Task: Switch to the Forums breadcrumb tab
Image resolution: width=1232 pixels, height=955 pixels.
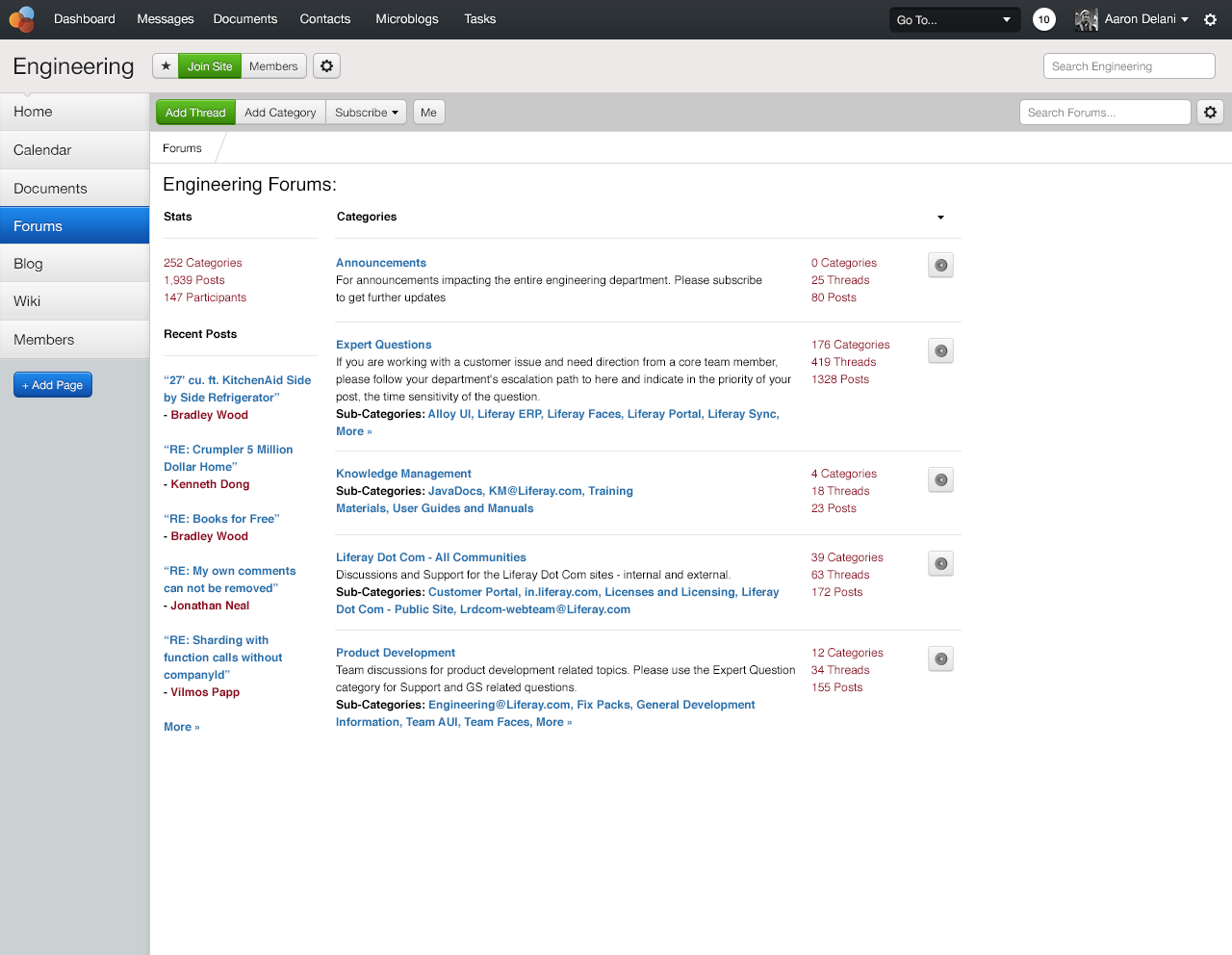Action: (182, 147)
